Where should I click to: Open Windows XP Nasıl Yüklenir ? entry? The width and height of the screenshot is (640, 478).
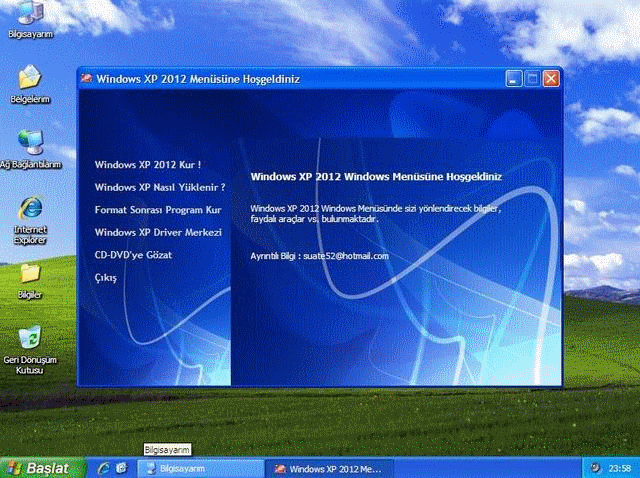[x=160, y=187]
